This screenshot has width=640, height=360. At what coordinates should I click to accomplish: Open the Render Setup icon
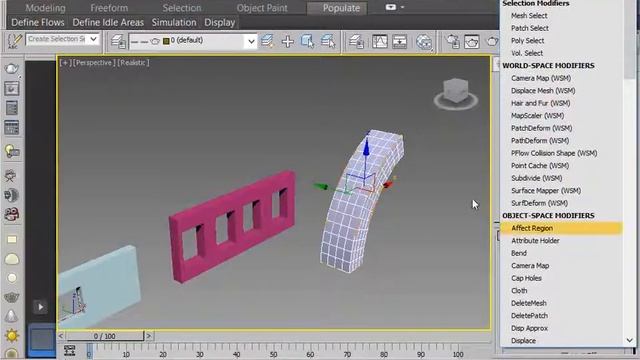point(453,41)
